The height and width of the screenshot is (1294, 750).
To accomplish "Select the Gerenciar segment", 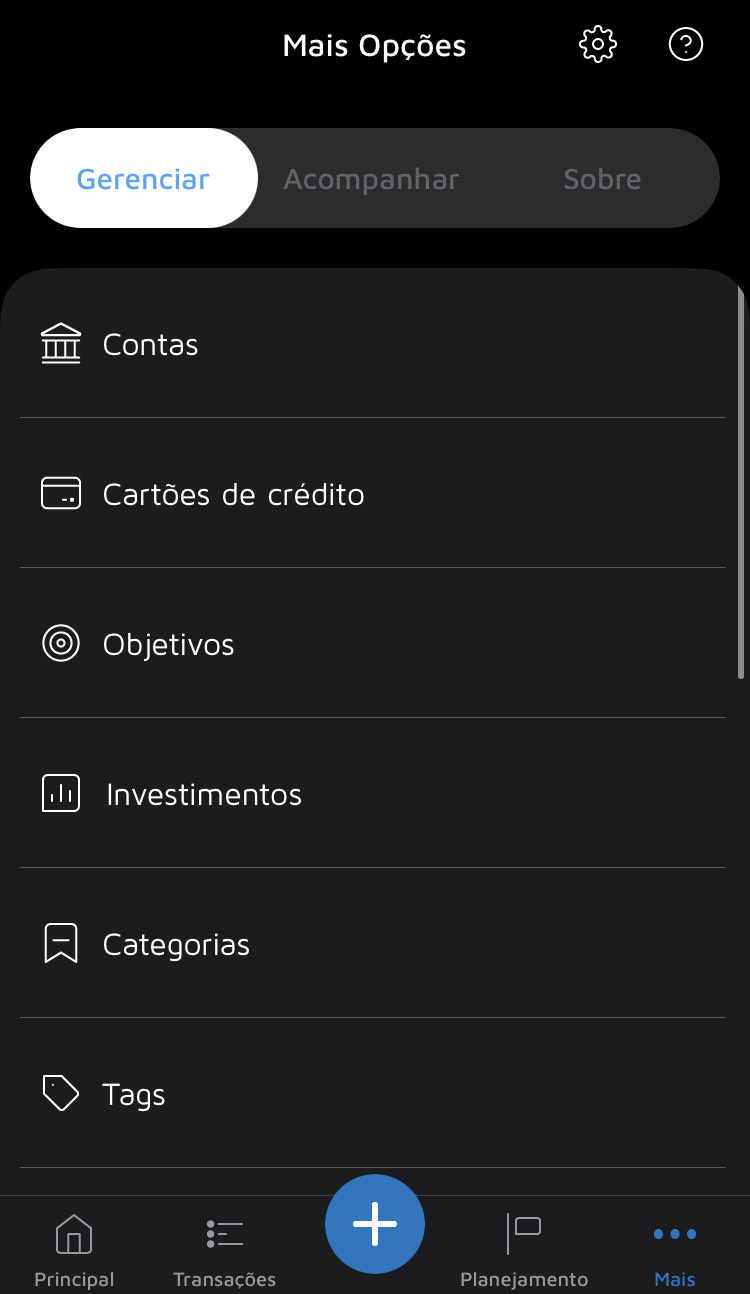I will pyautogui.click(x=144, y=179).
